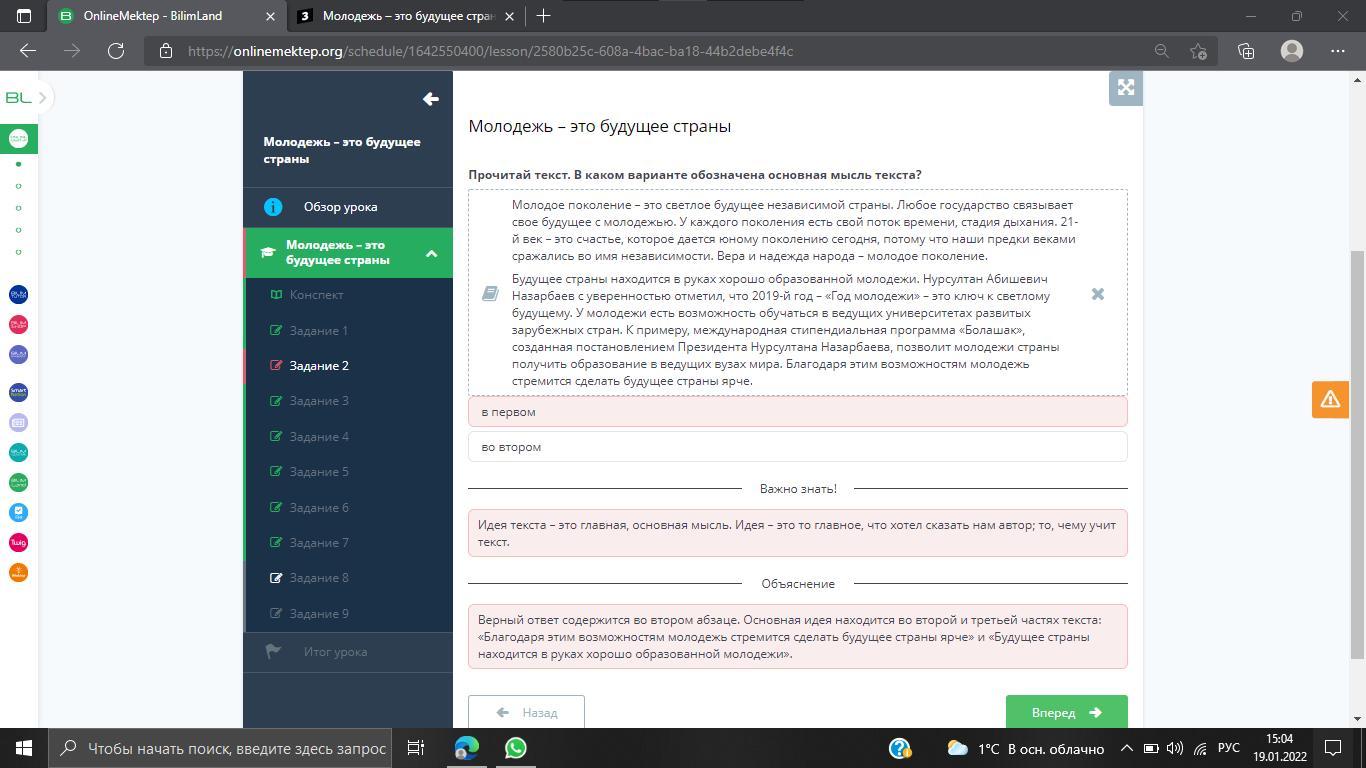The height and width of the screenshot is (768, 1366).
Task: Close the OnlineMektep - BilimLand tab
Action: (270, 16)
